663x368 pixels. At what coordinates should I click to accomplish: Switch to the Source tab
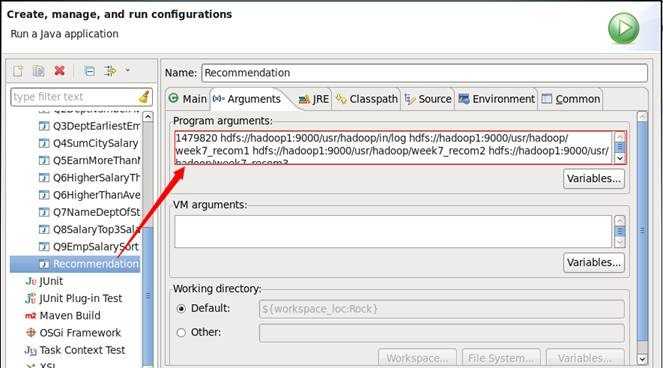(428, 99)
